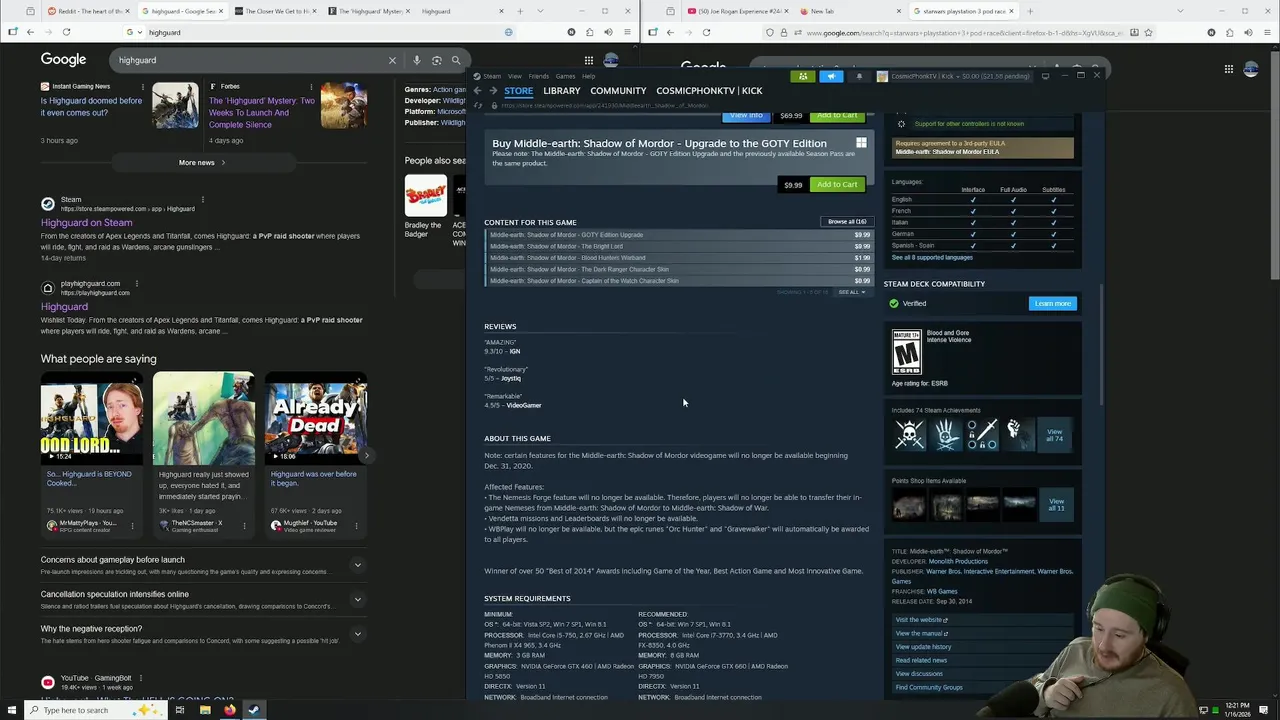Screen dimensions: 1280x720
Task: Expand the DLC list with 'SEE ALL'
Action: tap(851, 292)
